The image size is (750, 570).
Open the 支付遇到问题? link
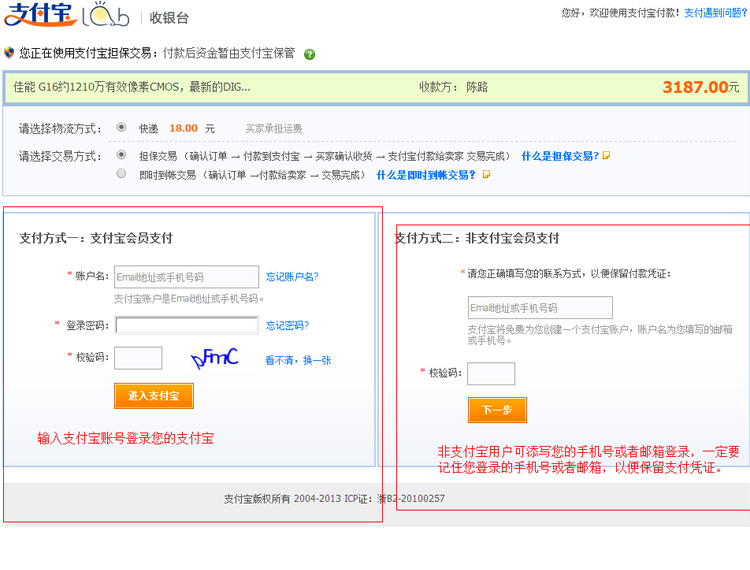point(715,13)
